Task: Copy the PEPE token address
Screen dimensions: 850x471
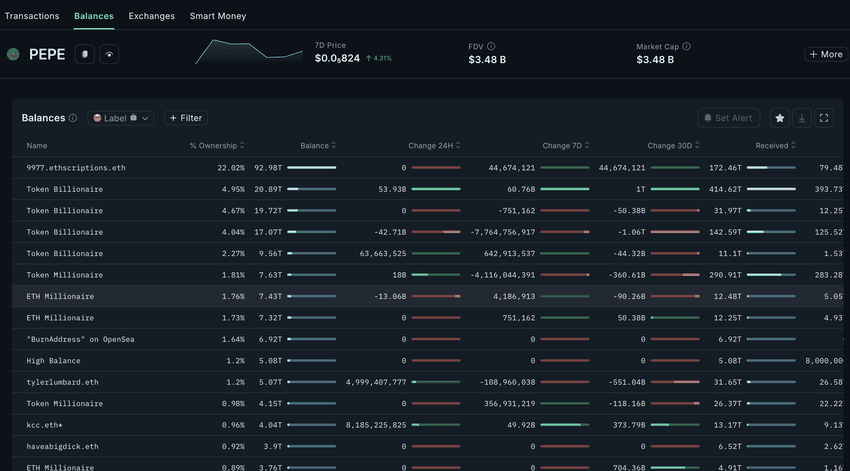Action: coord(85,54)
